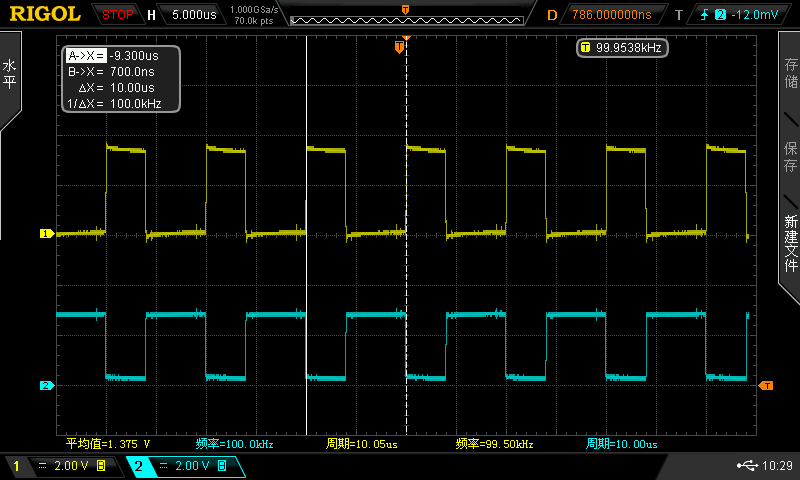Image resolution: width=800 pixels, height=480 pixels.
Task: Click the RIGOL logo
Action: pyautogui.click(x=45, y=14)
